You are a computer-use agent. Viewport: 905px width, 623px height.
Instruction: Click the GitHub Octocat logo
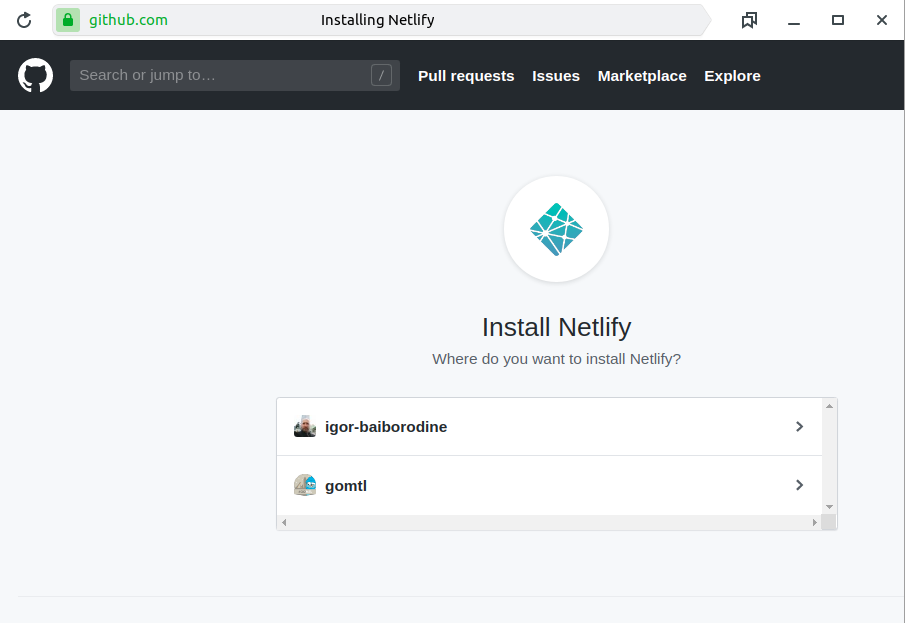point(35,75)
